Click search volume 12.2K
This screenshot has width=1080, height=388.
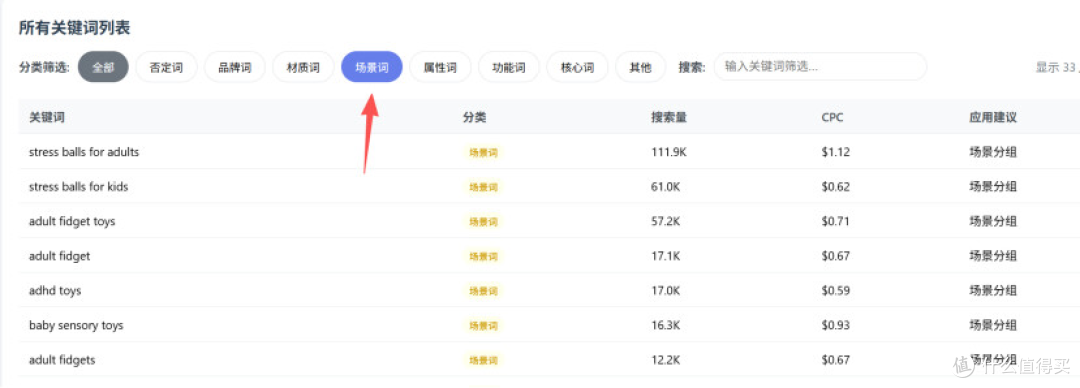coord(666,359)
